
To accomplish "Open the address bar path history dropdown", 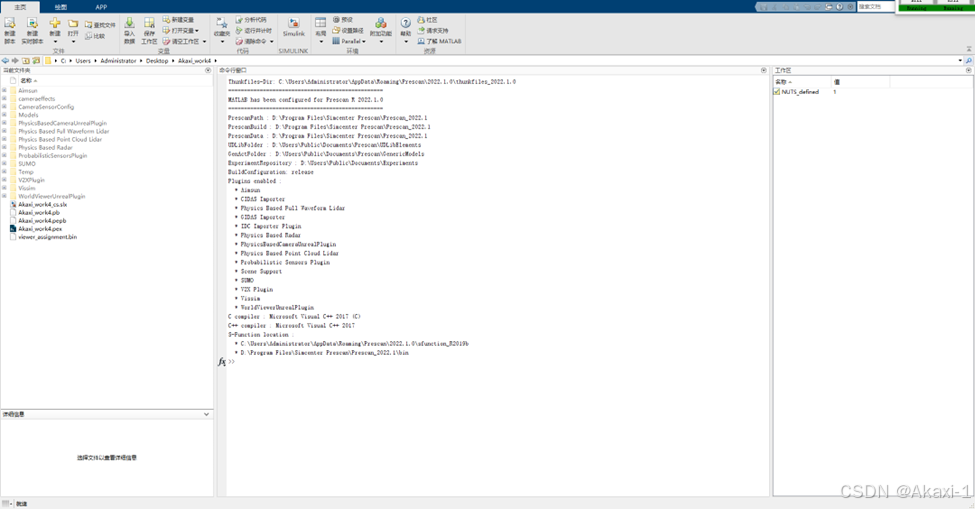I will [960, 61].
